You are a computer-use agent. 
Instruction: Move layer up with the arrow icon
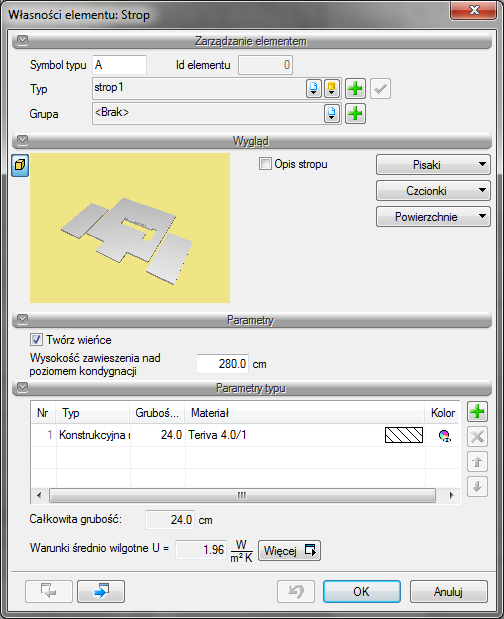(x=477, y=461)
